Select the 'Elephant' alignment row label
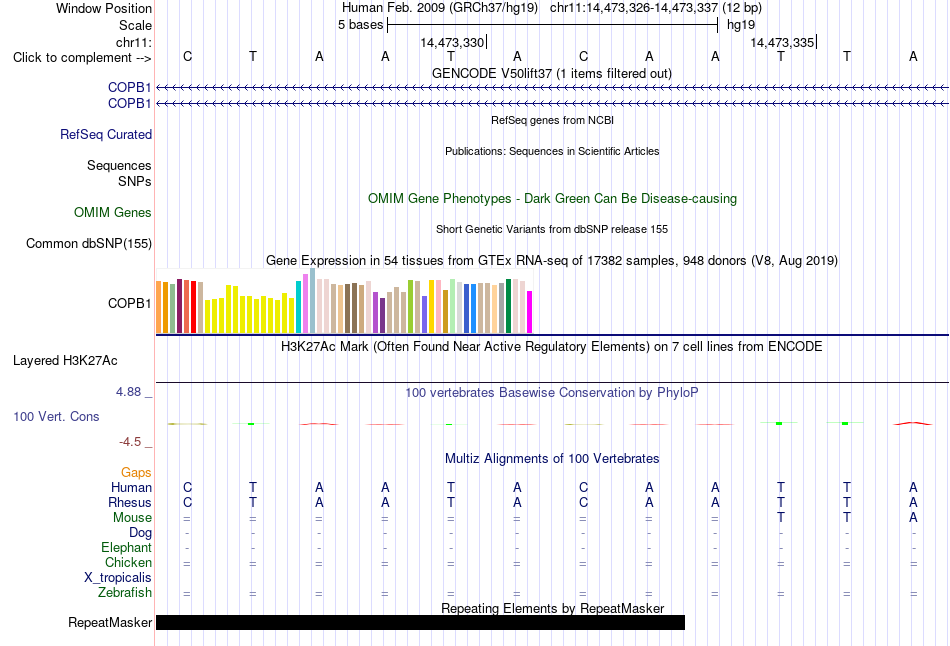The height and width of the screenshot is (646, 950). tap(126, 547)
